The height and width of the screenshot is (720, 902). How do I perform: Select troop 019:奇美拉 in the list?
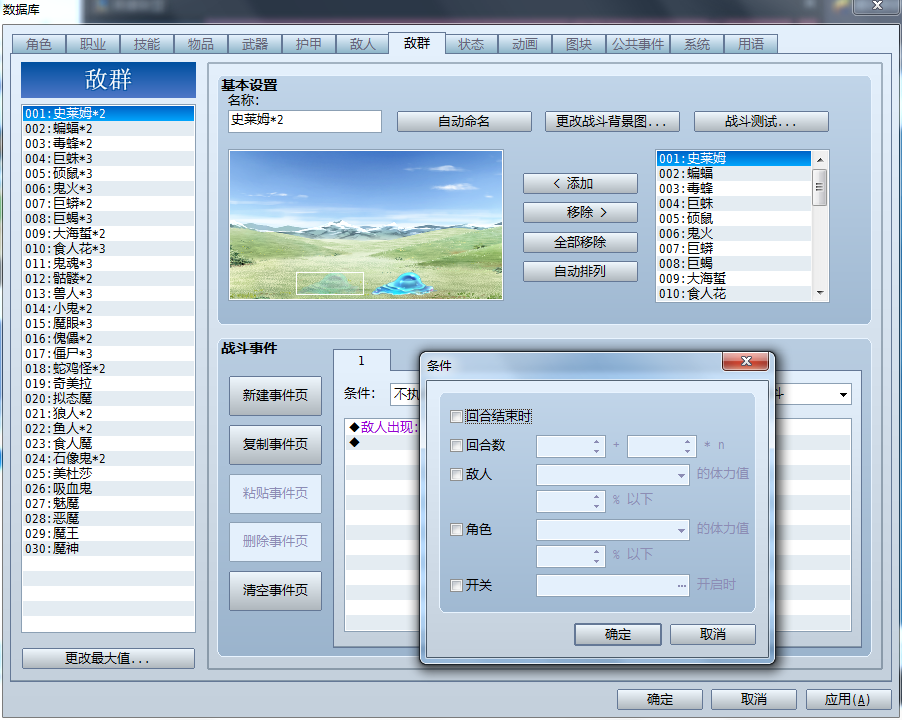tap(108, 384)
